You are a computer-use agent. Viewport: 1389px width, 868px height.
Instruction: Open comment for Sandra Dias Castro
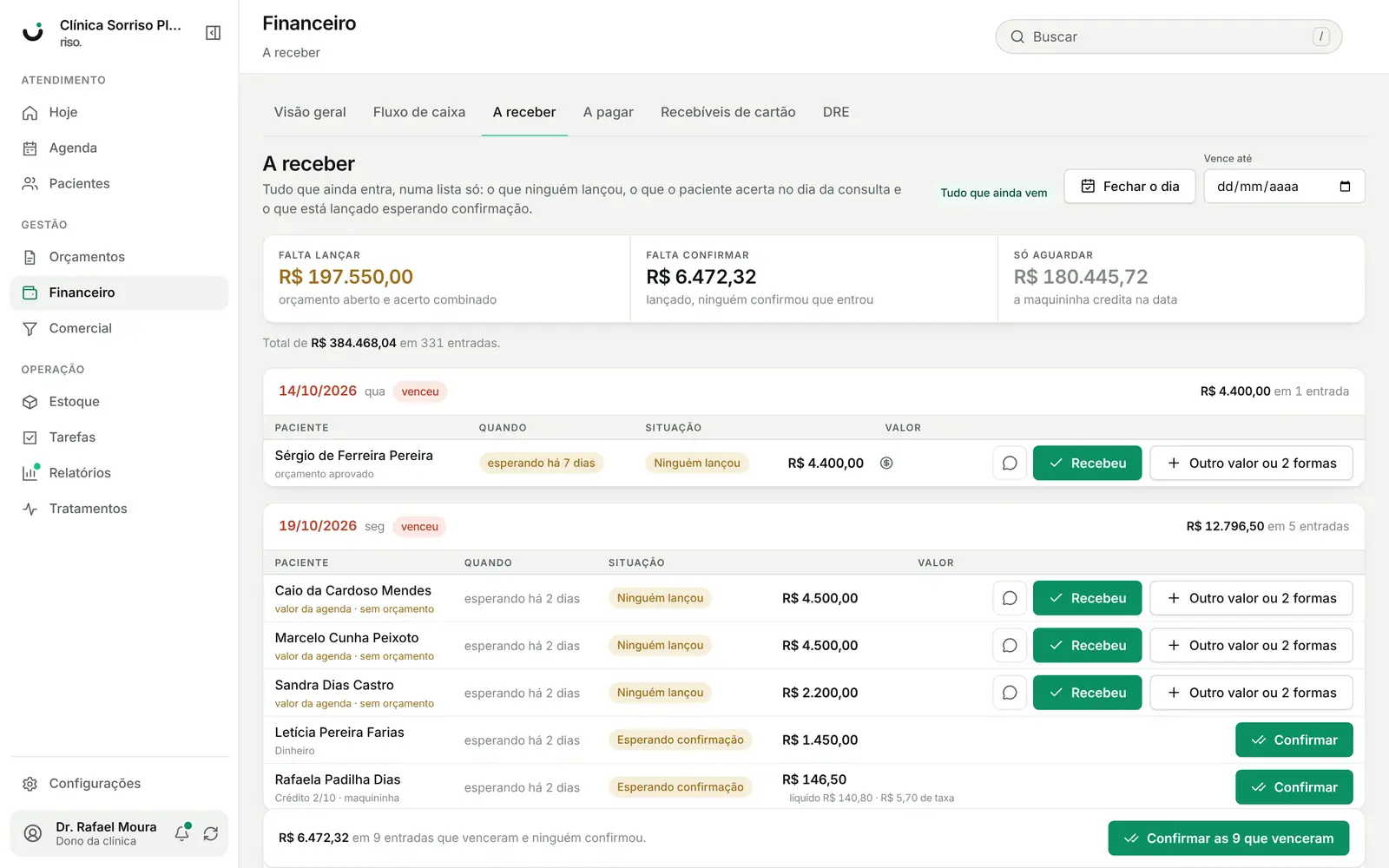click(1010, 693)
